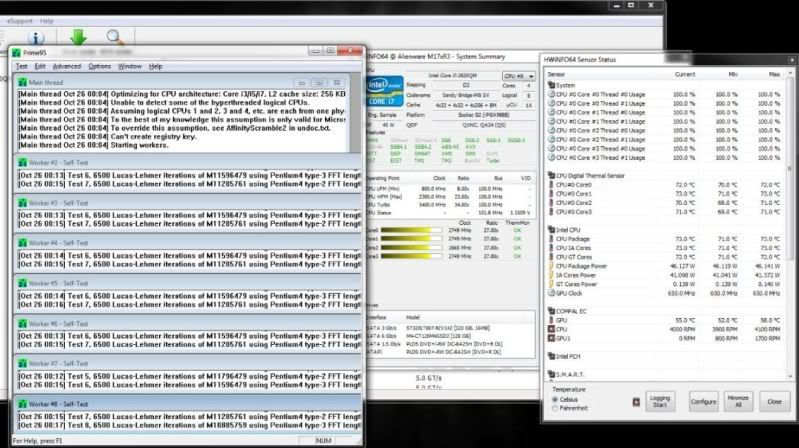Viewport: 799px width, 448px height.
Task: Select the CPU#0 Core1 temperature row
Action: coord(665,194)
